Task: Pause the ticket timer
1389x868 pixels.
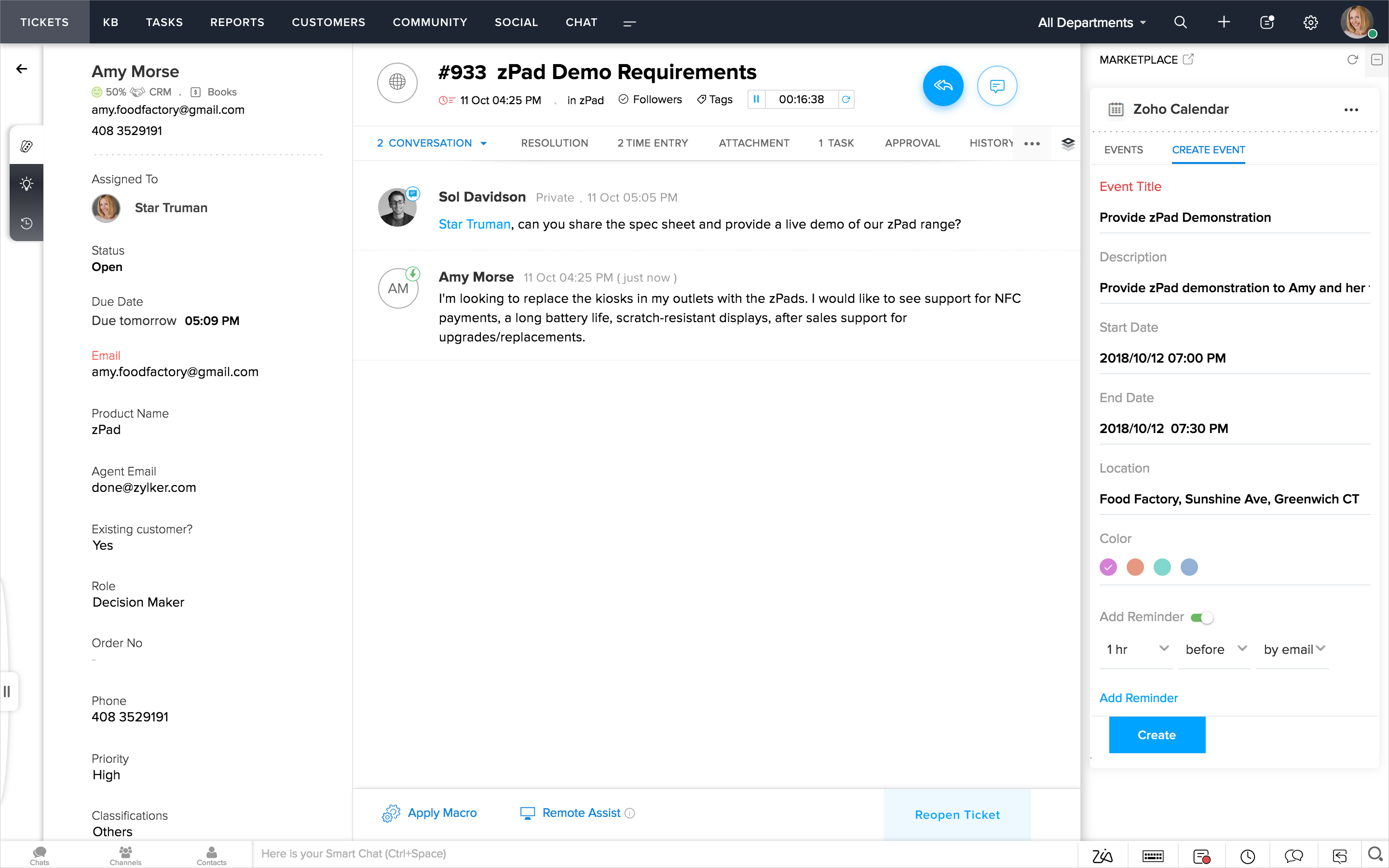Action: (x=756, y=99)
